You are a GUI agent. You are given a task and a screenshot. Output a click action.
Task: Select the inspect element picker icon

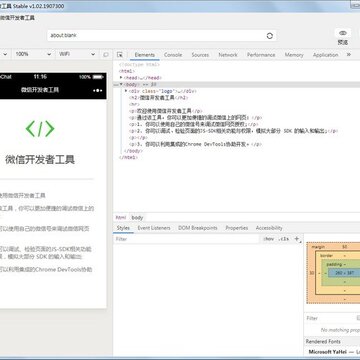pos(120,55)
